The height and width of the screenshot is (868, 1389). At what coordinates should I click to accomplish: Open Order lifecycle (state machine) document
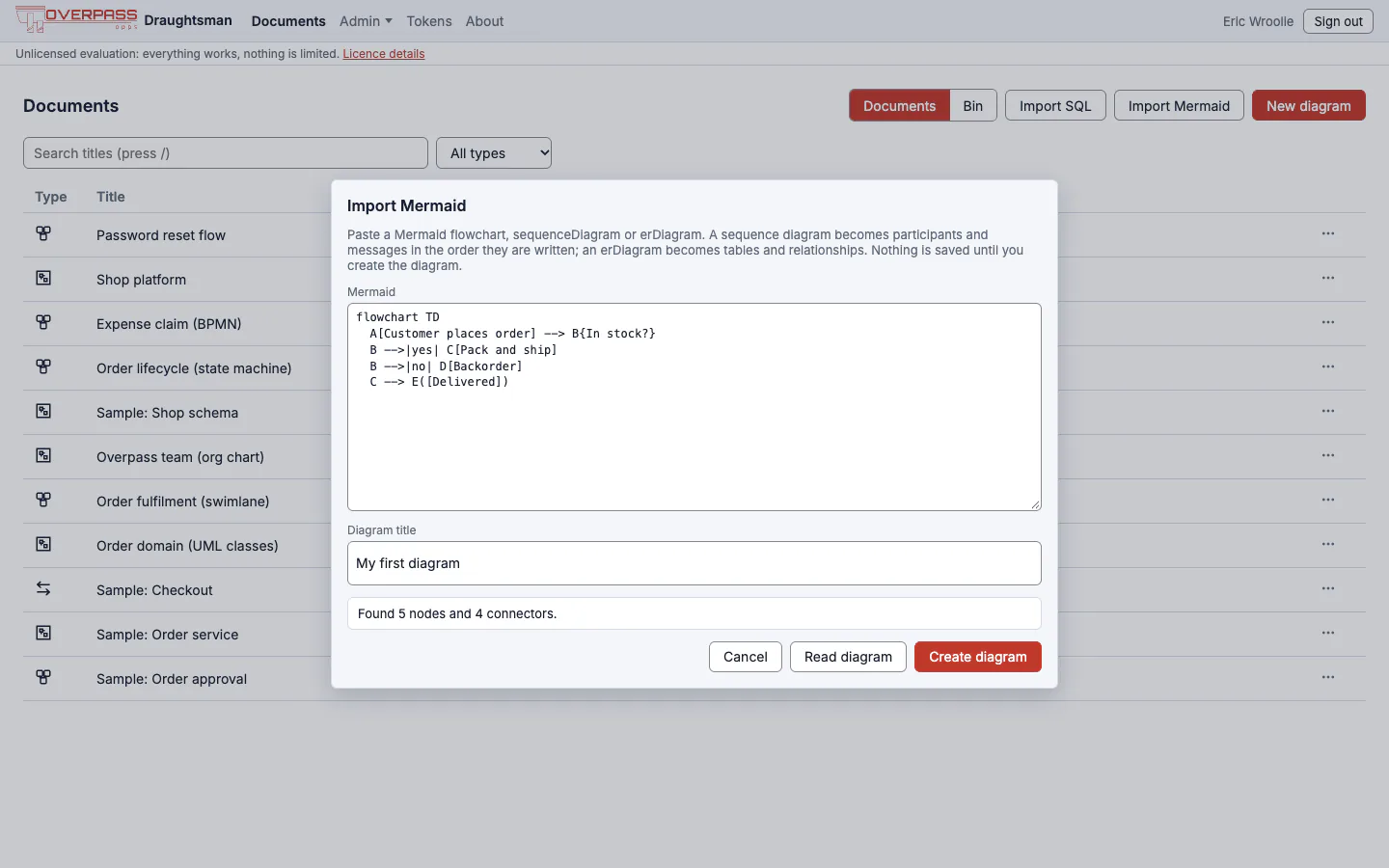194,368
